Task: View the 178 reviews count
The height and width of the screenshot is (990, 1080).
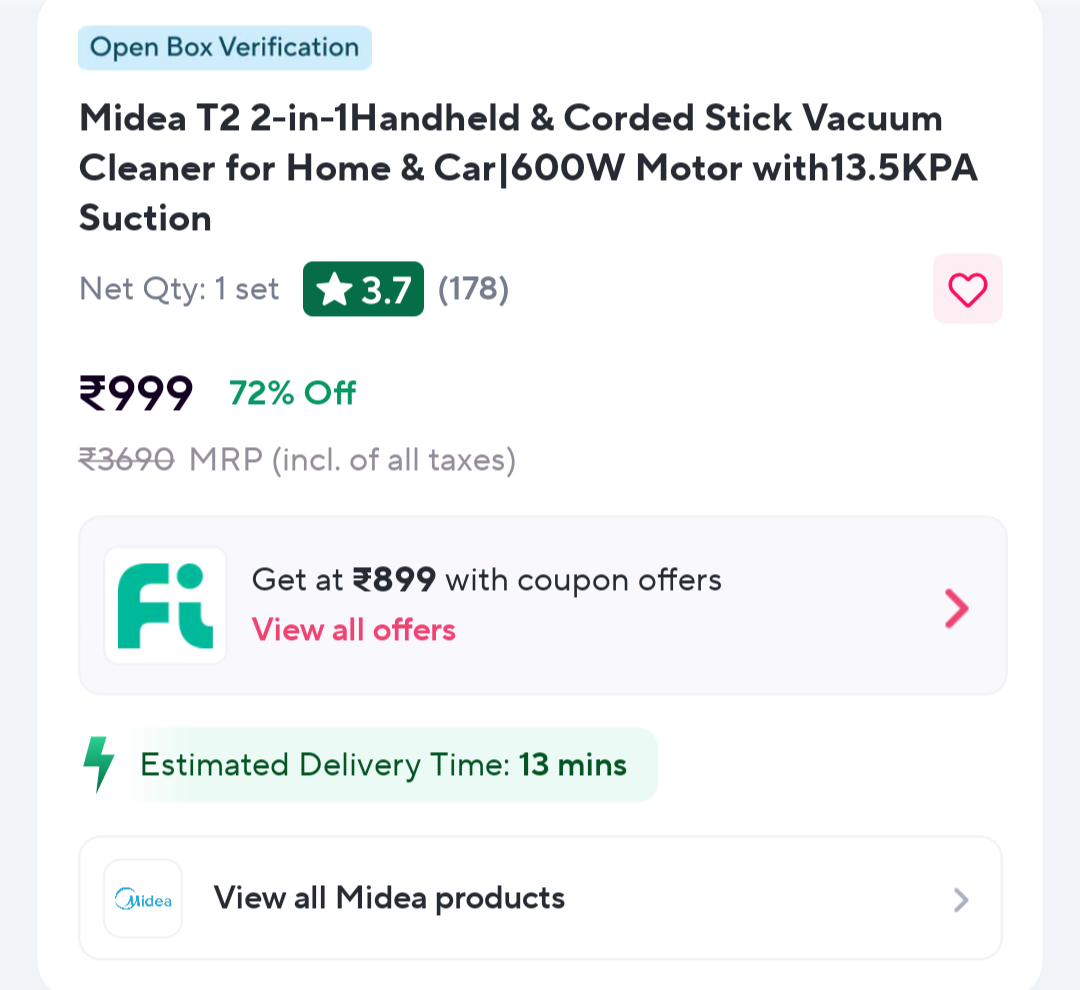Action: point(474,290)
